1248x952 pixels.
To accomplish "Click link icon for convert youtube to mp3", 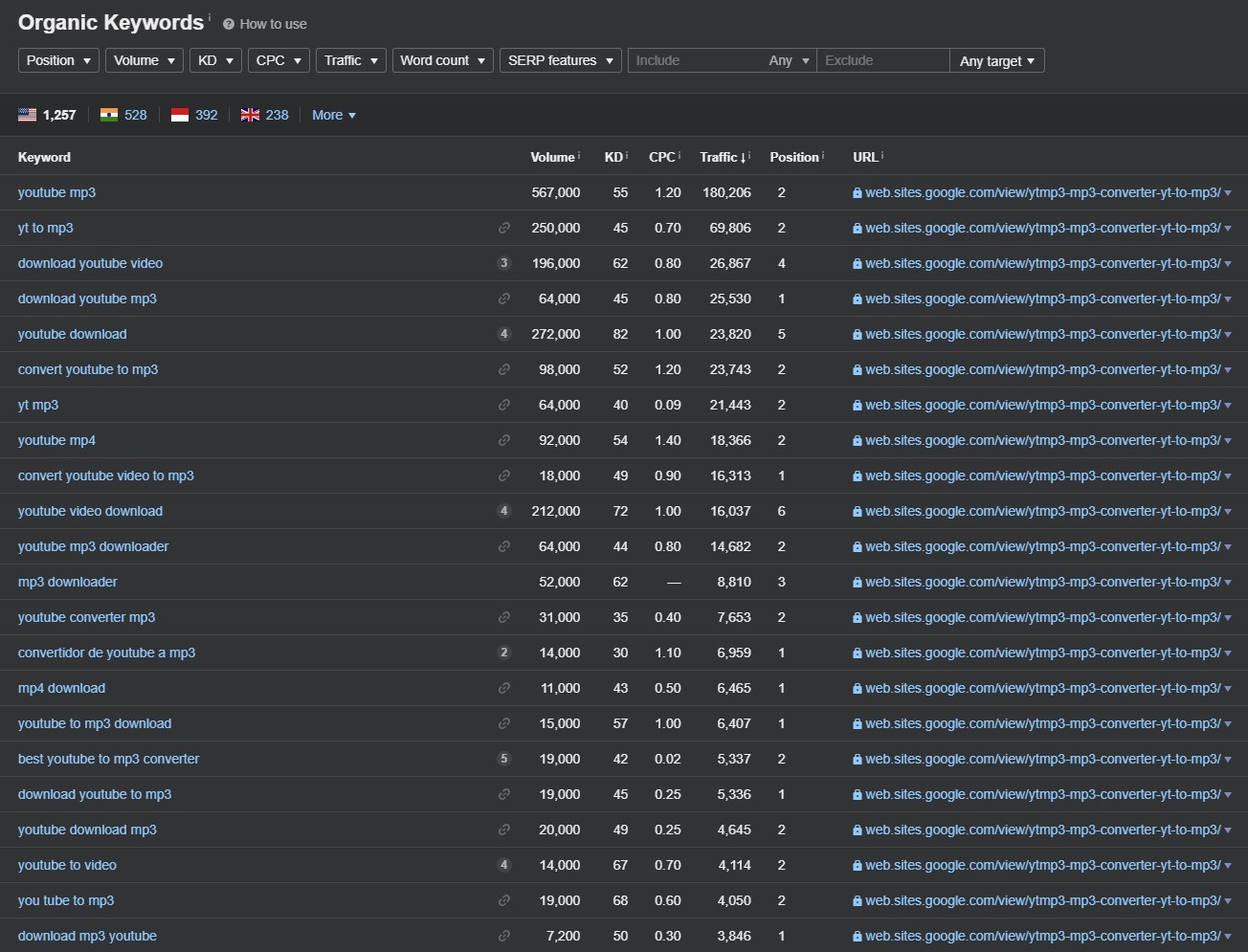I will coord(504,369).
